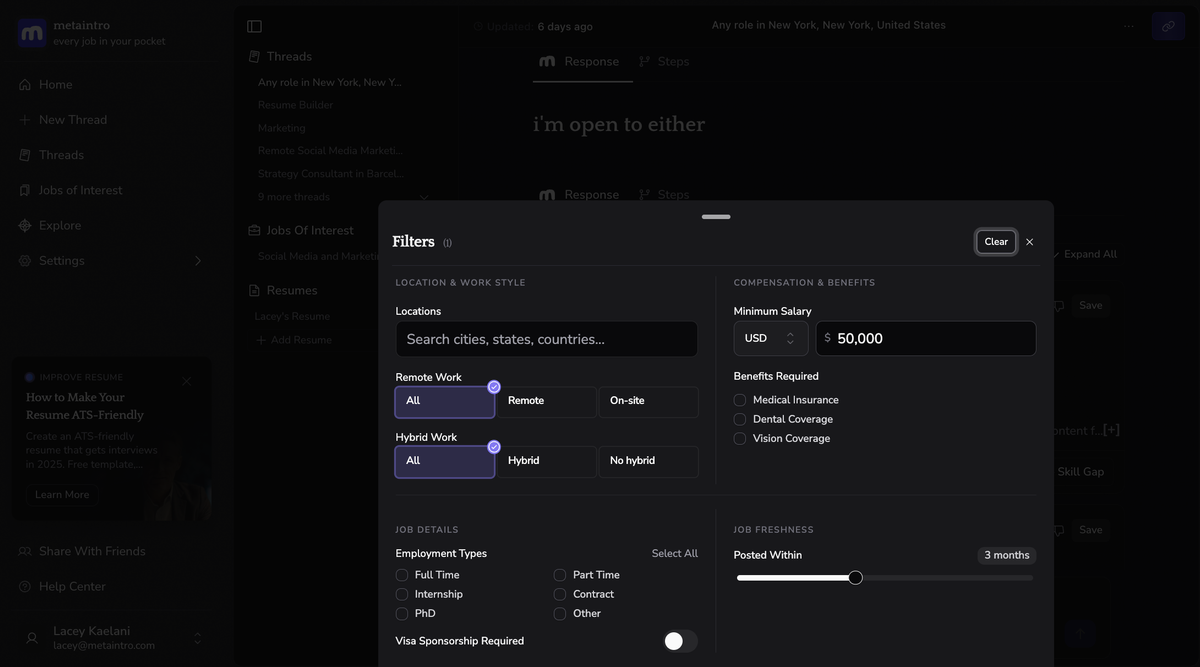Click the Home icon in sidebar

(x=25, y=85)
